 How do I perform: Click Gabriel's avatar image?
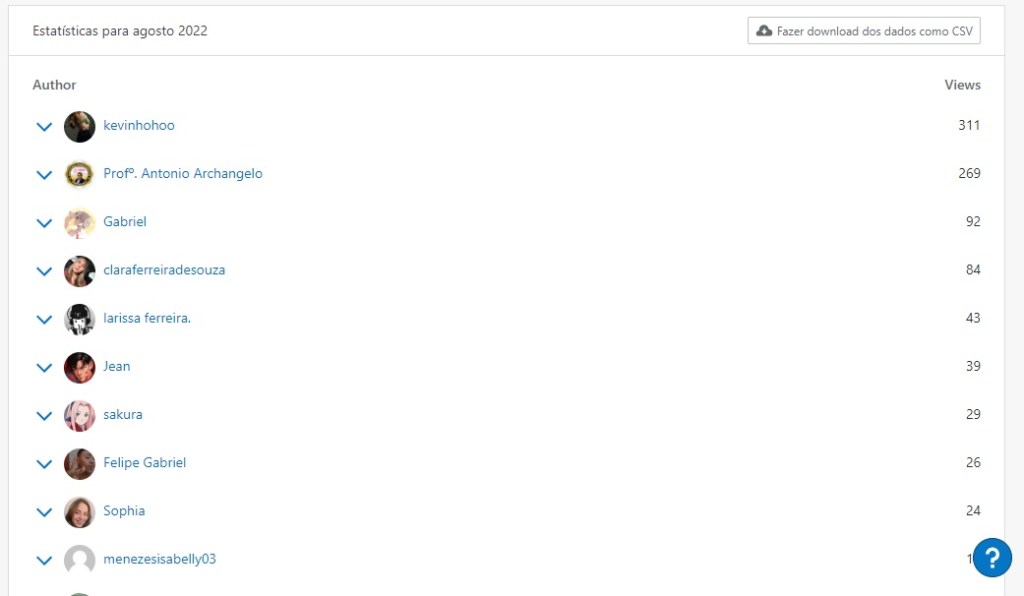(x=79, y=222)
